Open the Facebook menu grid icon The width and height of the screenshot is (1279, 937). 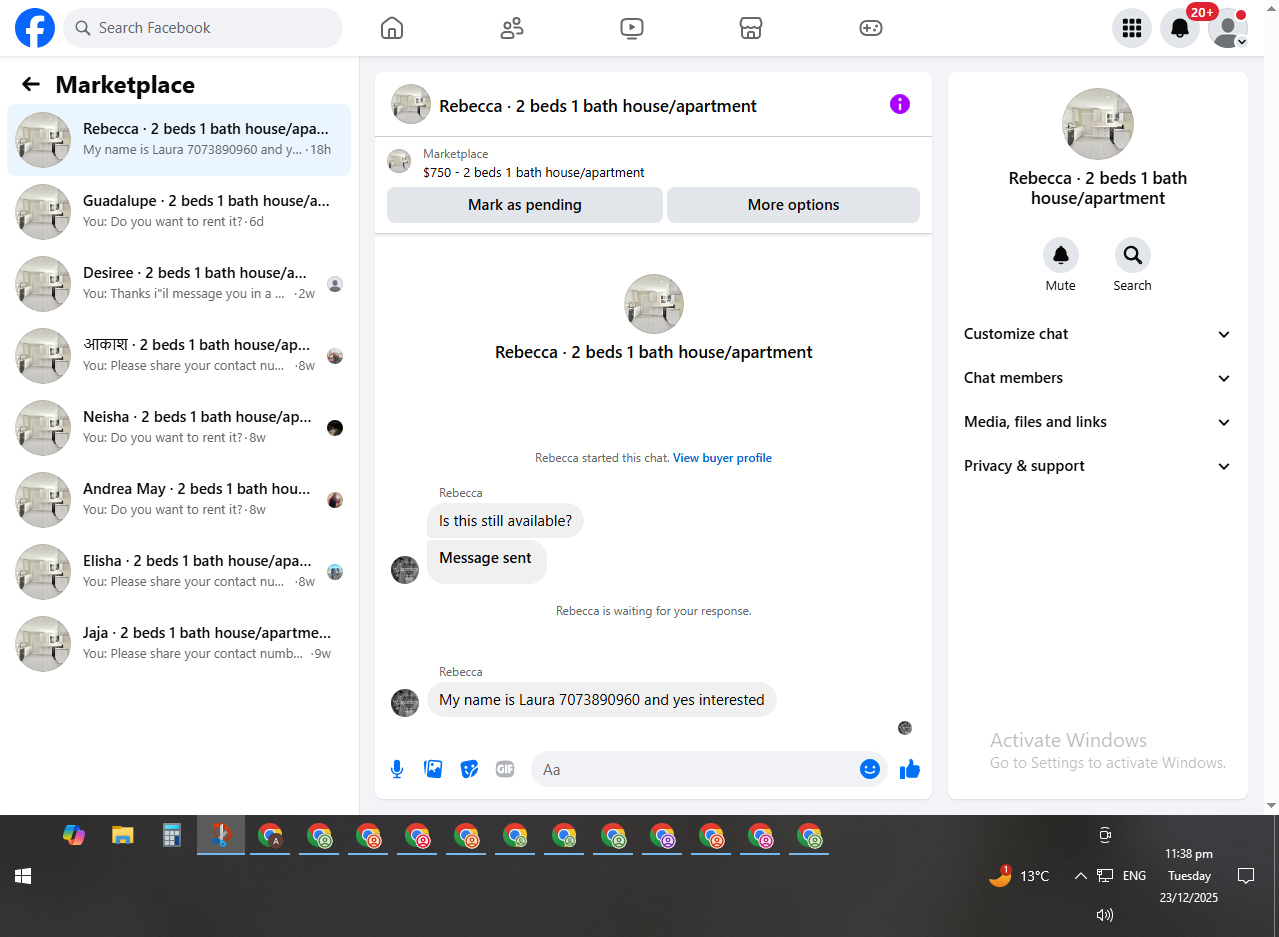tap(1132, 28)
